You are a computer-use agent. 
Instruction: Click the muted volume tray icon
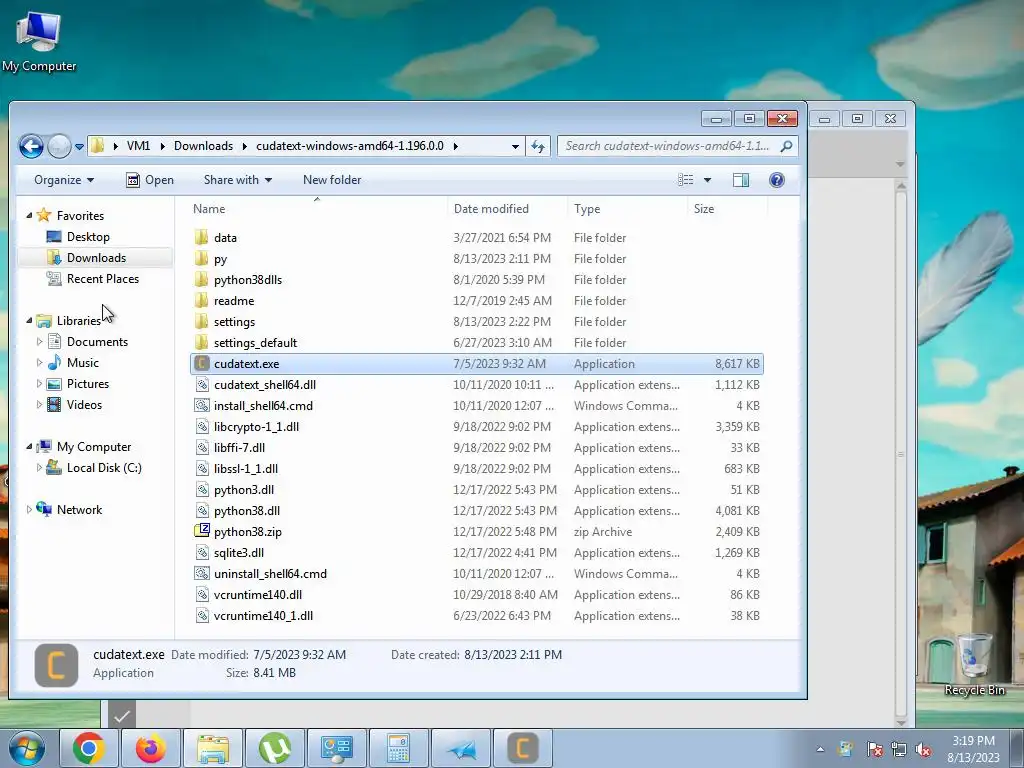(x=923, y=749)
